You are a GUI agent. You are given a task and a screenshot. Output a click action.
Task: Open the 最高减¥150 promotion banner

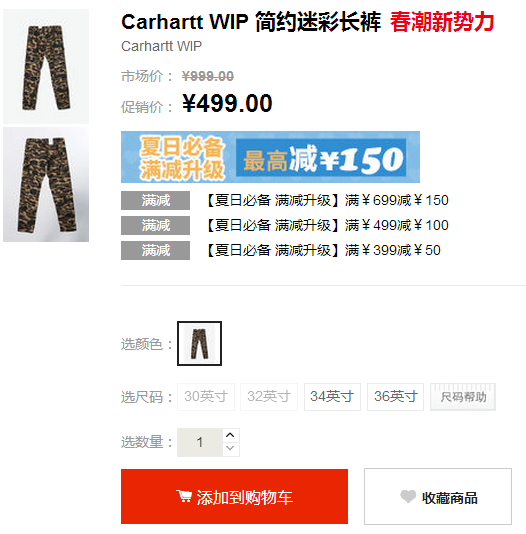point(270,157)
